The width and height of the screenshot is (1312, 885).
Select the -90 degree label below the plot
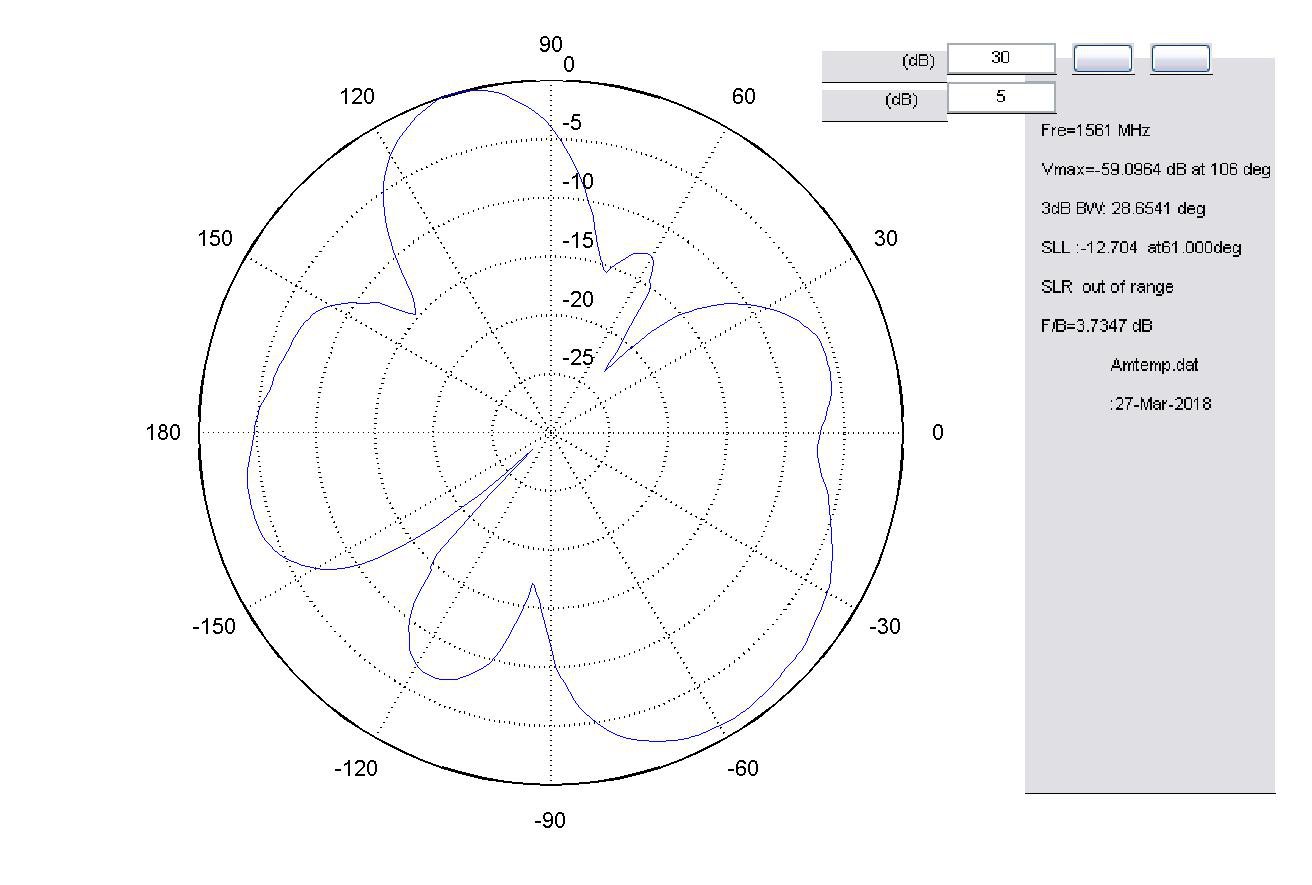550,821
